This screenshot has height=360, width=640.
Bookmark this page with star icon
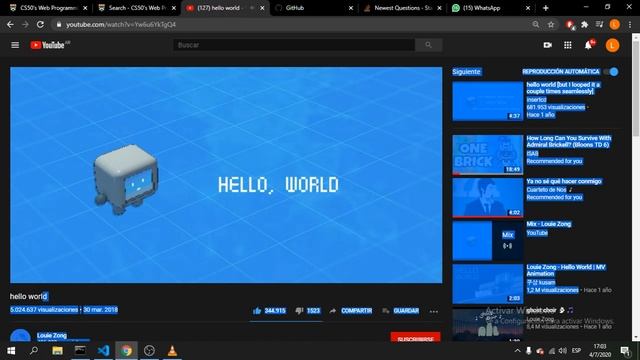coord(551,24)
